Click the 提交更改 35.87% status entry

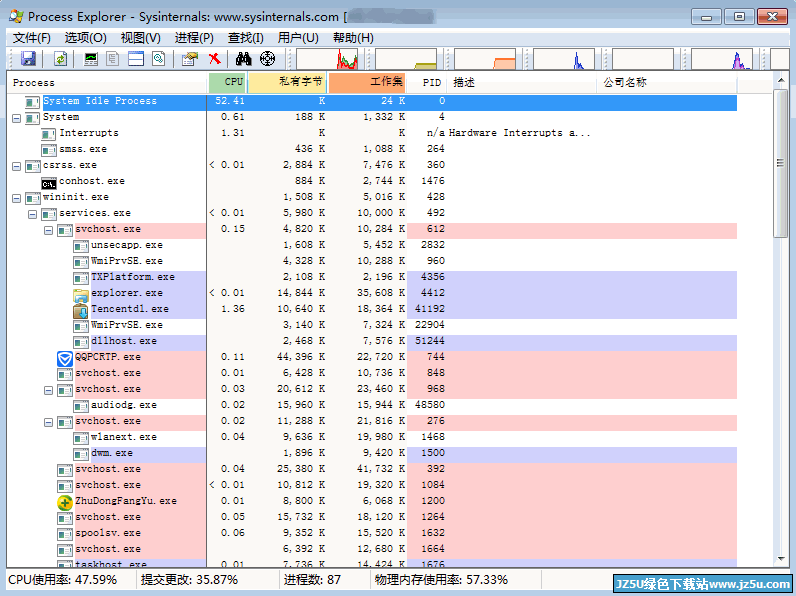189,580
